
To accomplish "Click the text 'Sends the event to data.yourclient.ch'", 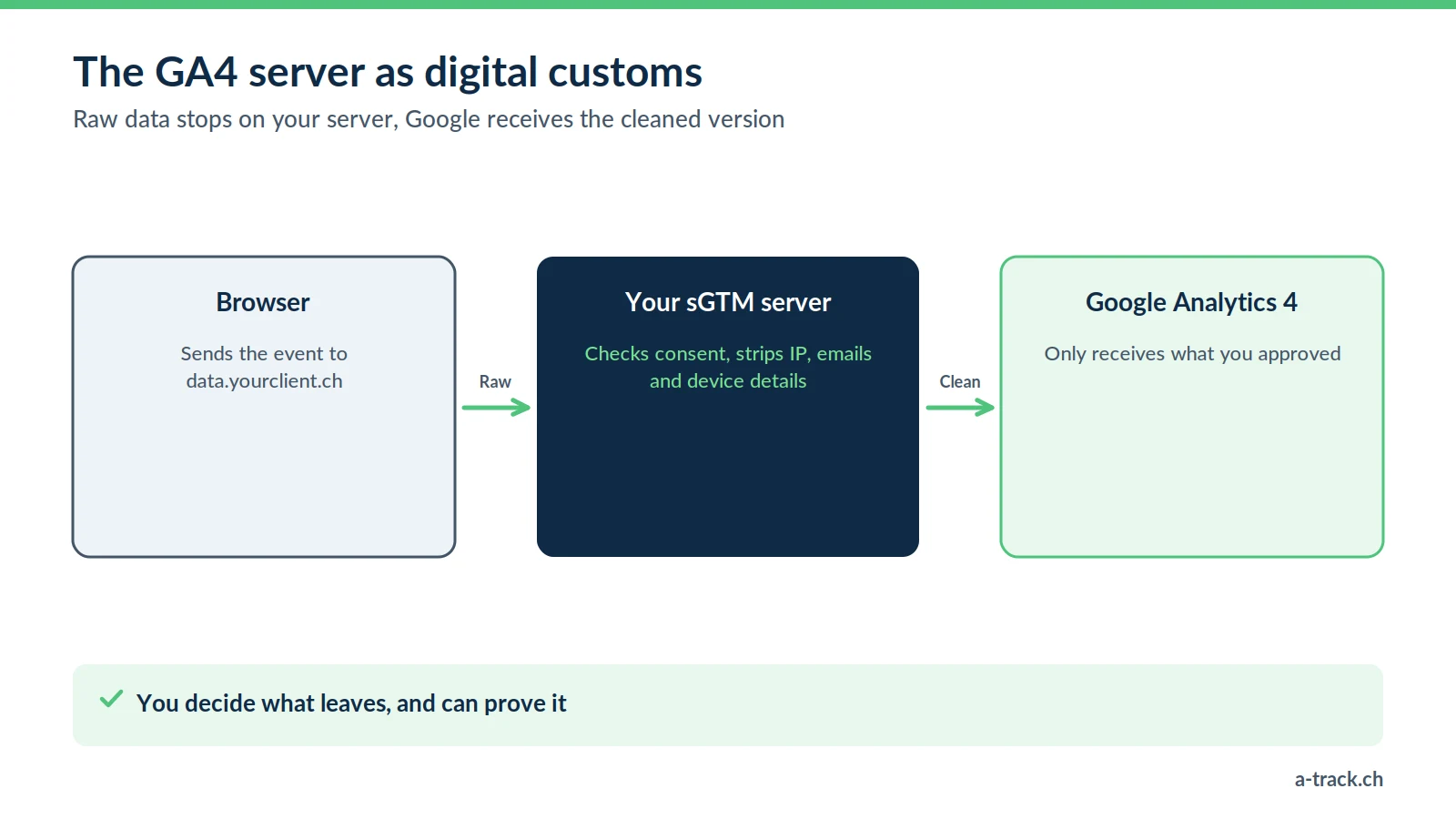I will pyautogui.click(x=264, y=367).
